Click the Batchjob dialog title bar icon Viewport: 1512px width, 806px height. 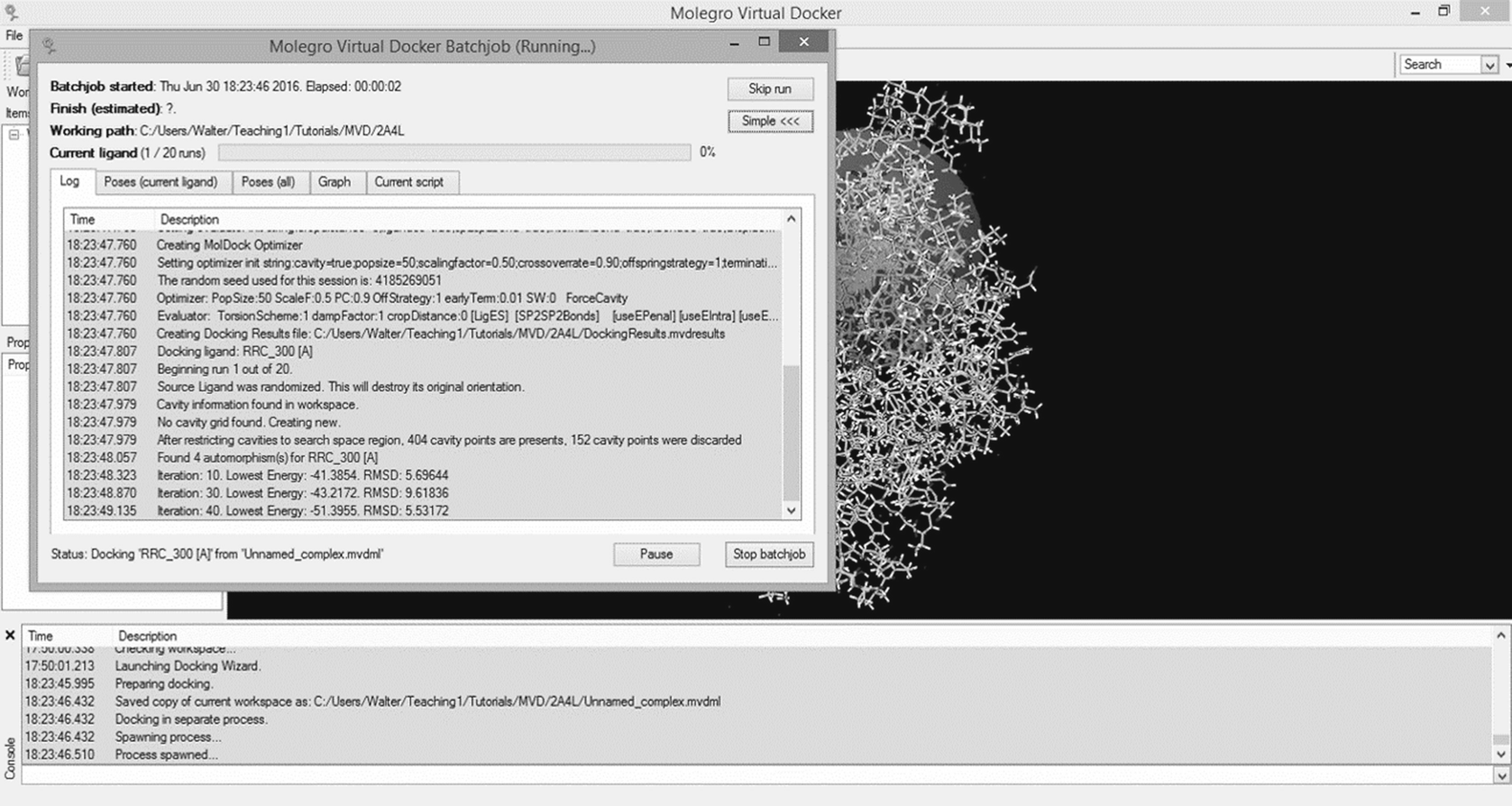[49, 46]
